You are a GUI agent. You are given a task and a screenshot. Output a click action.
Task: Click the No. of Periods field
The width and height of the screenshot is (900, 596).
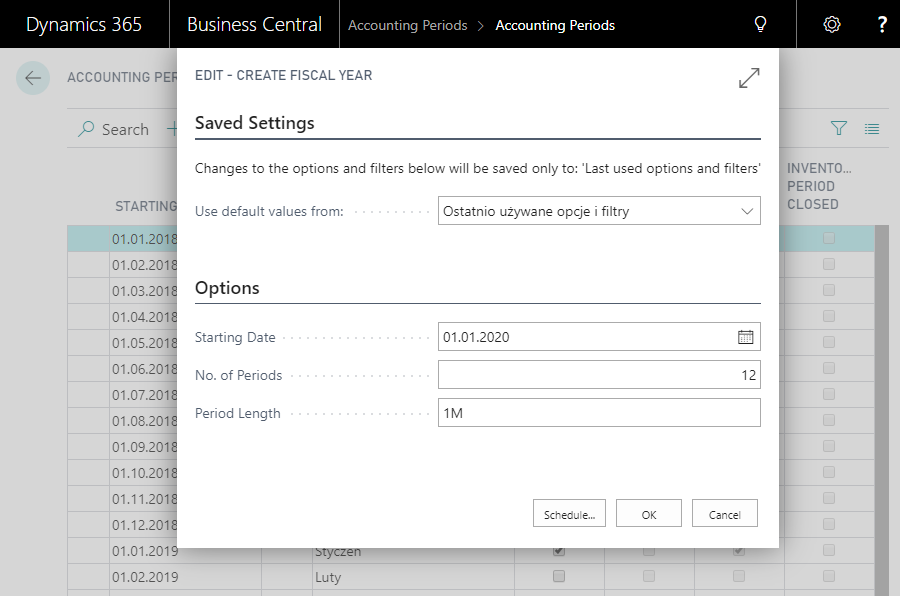pos(599,374)
